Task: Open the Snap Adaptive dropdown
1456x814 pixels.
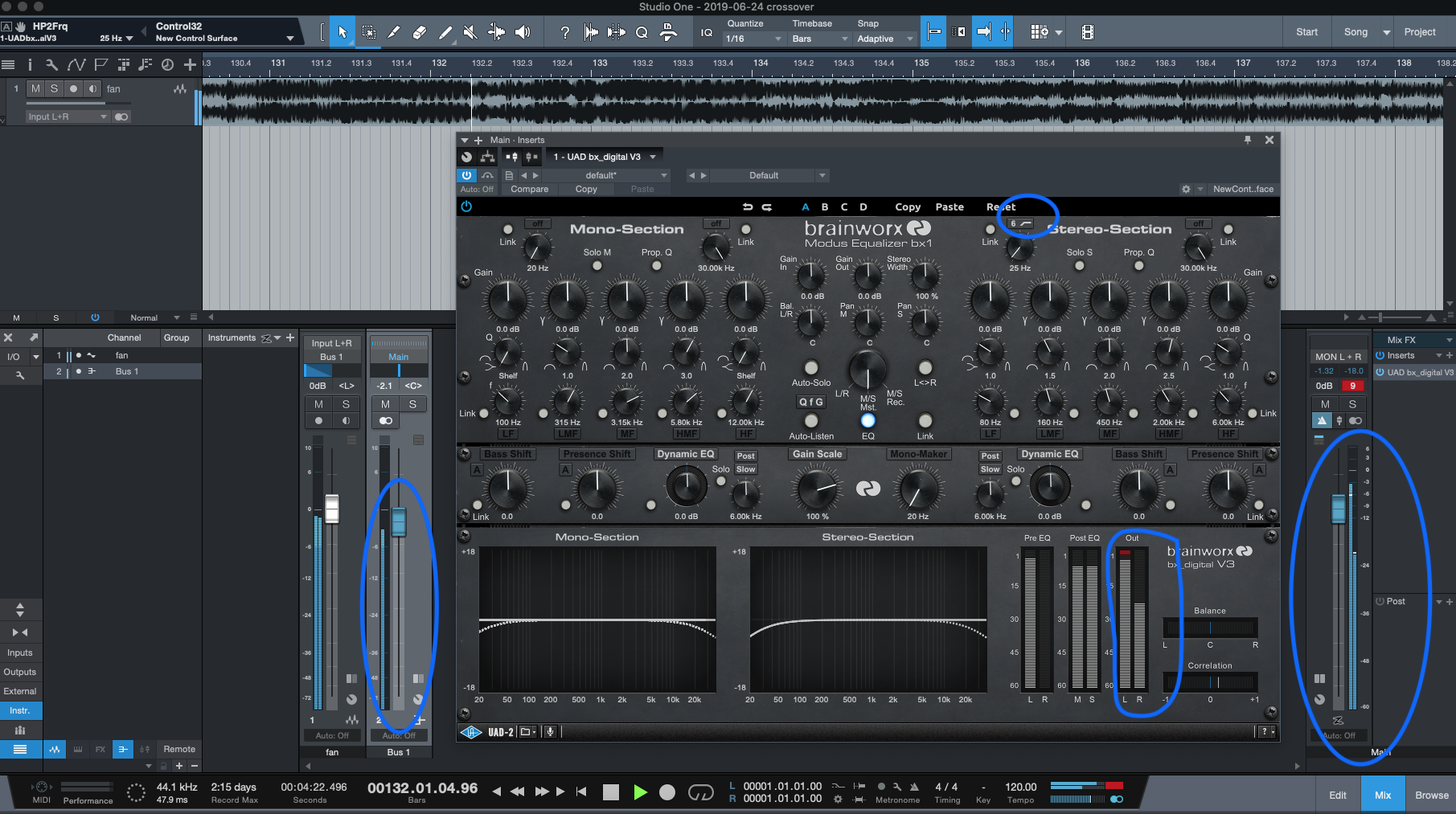Action: point(884,39)
